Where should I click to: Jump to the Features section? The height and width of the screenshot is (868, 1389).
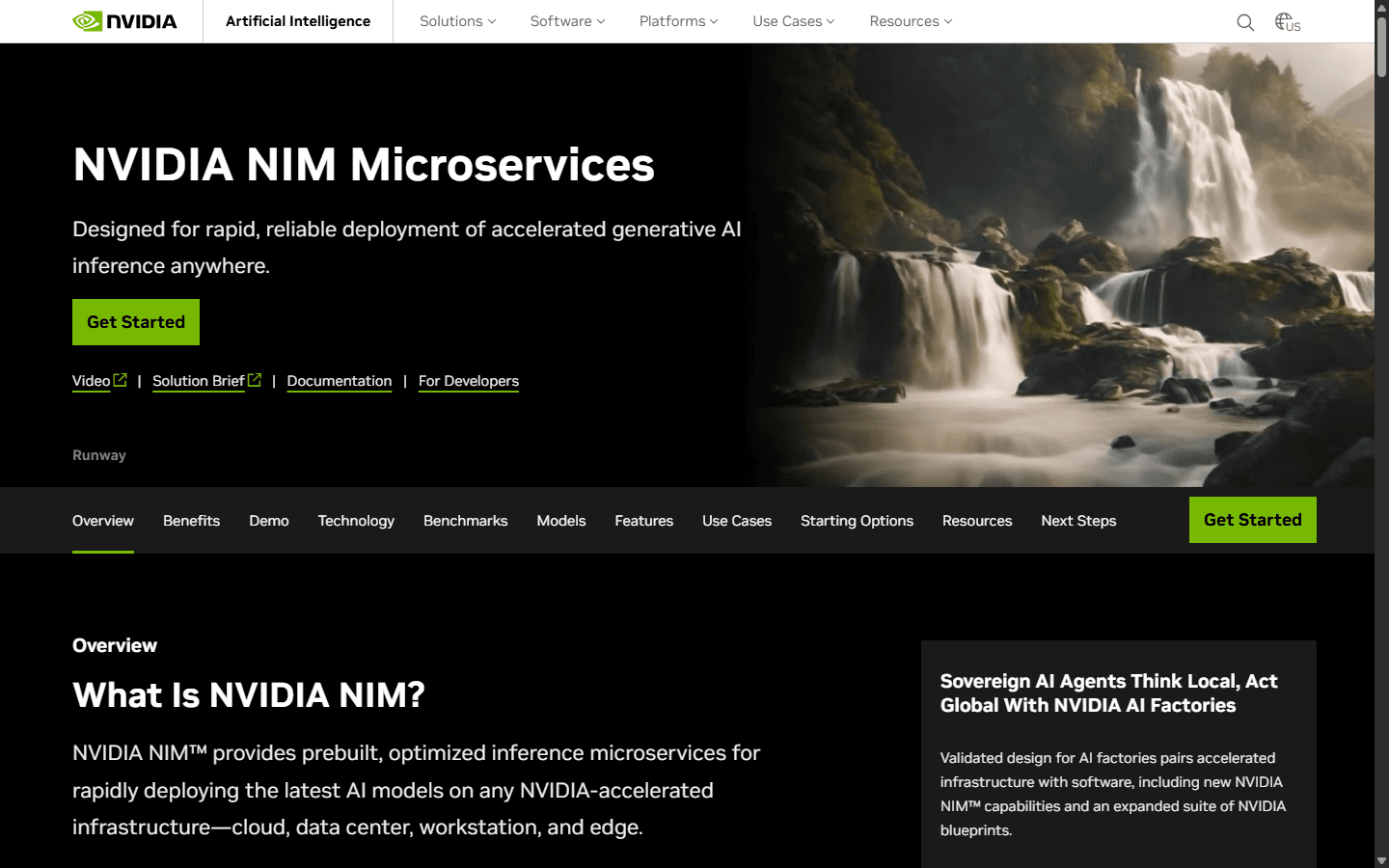[644, 521]
